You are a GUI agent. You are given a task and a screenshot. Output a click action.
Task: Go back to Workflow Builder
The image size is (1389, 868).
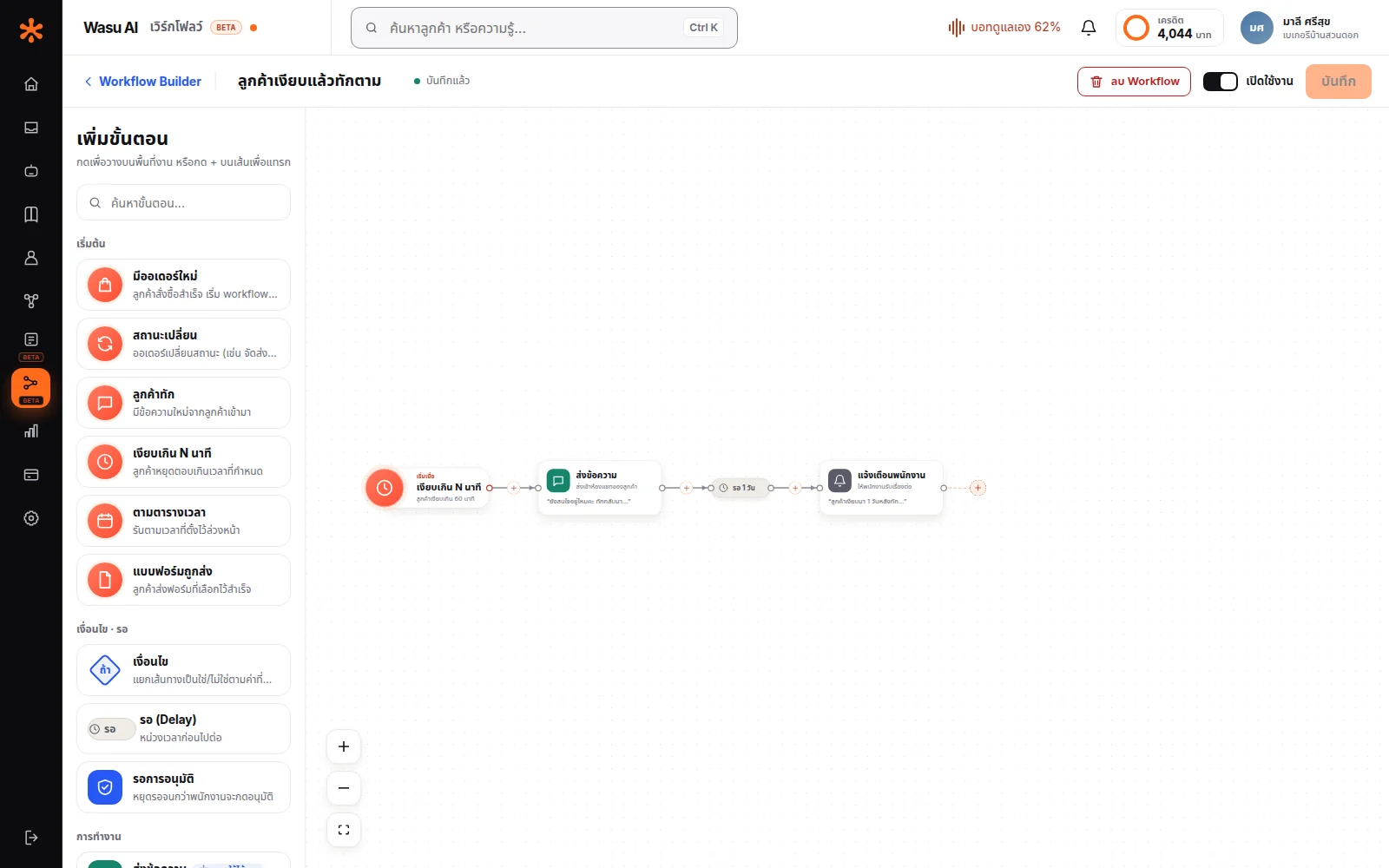[x=142, y=82]
